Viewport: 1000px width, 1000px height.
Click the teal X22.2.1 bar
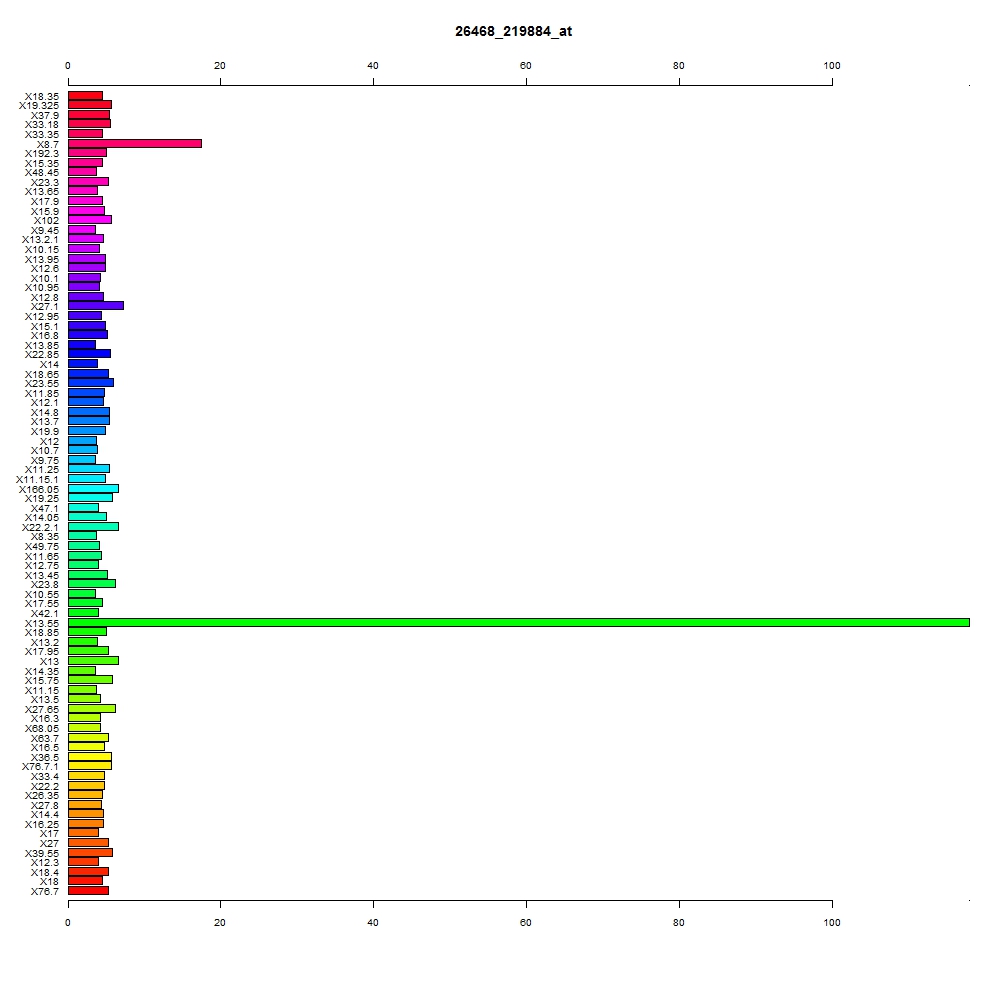click(93, 526)
